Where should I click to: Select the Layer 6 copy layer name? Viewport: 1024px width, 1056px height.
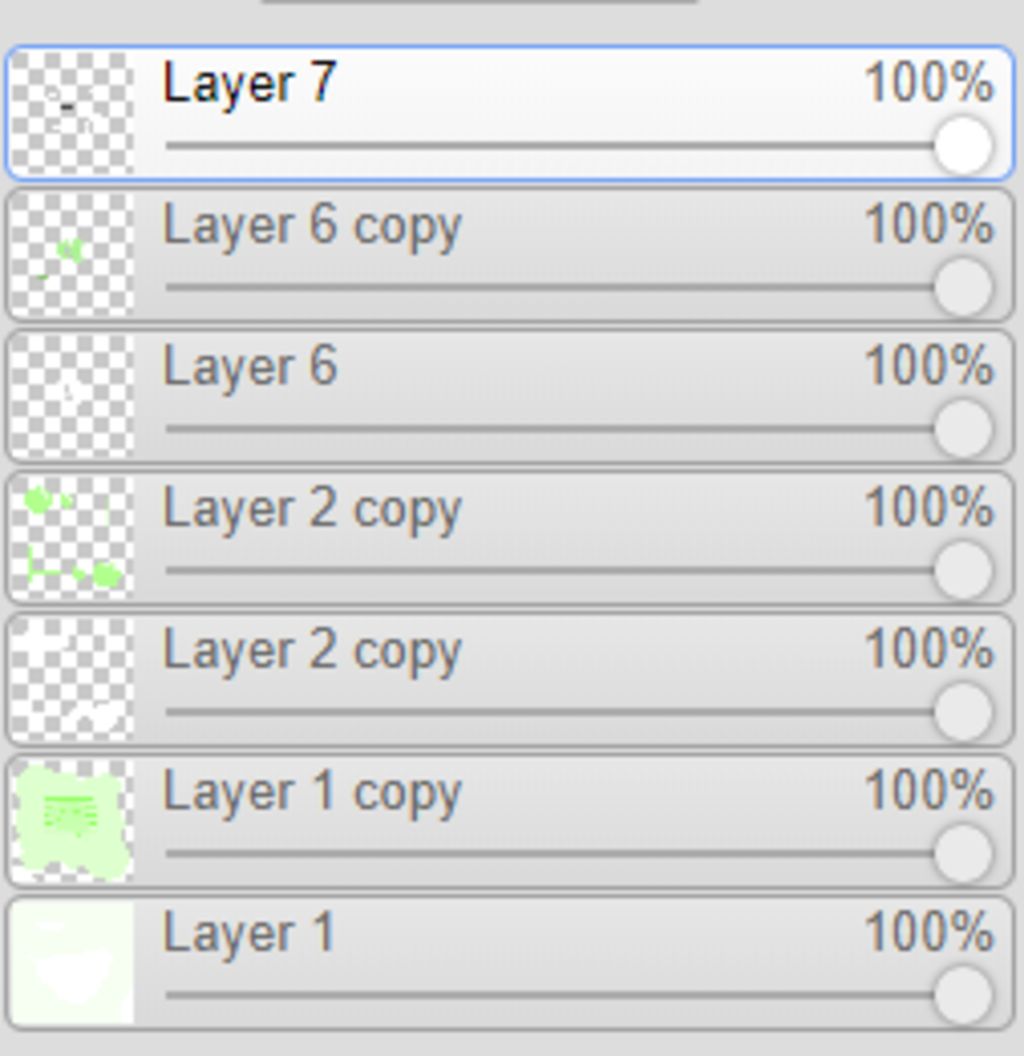coord(312,227)
